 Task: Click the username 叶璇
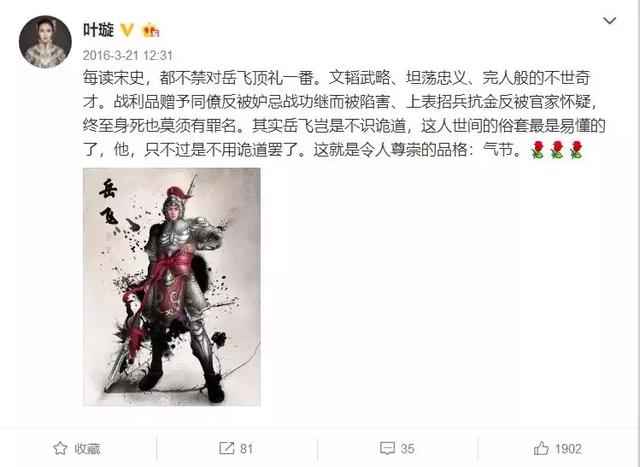[x=98, y=30]
